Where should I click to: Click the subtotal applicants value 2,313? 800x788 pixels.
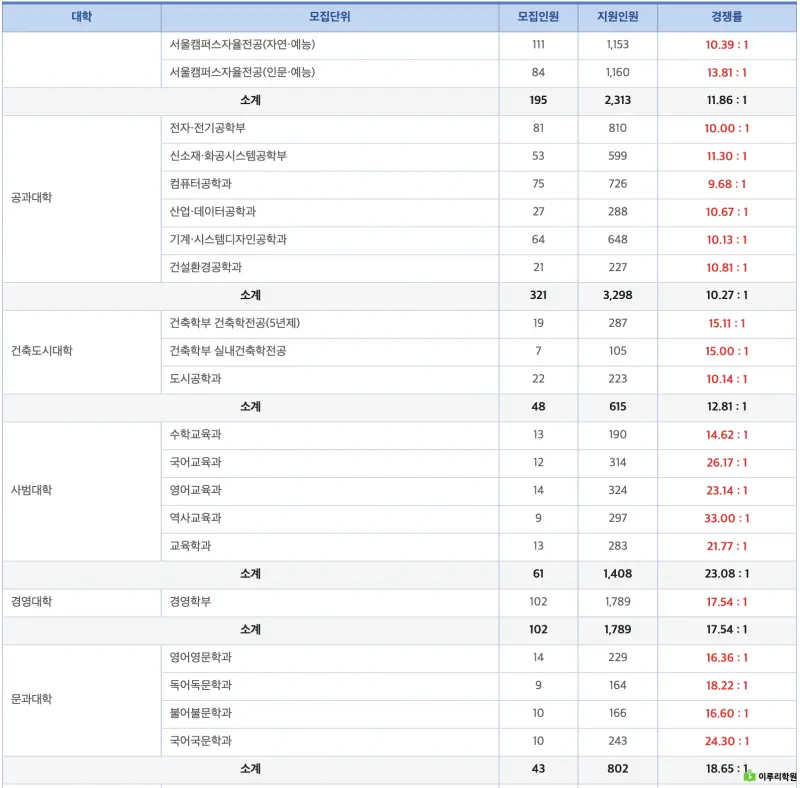617,100
